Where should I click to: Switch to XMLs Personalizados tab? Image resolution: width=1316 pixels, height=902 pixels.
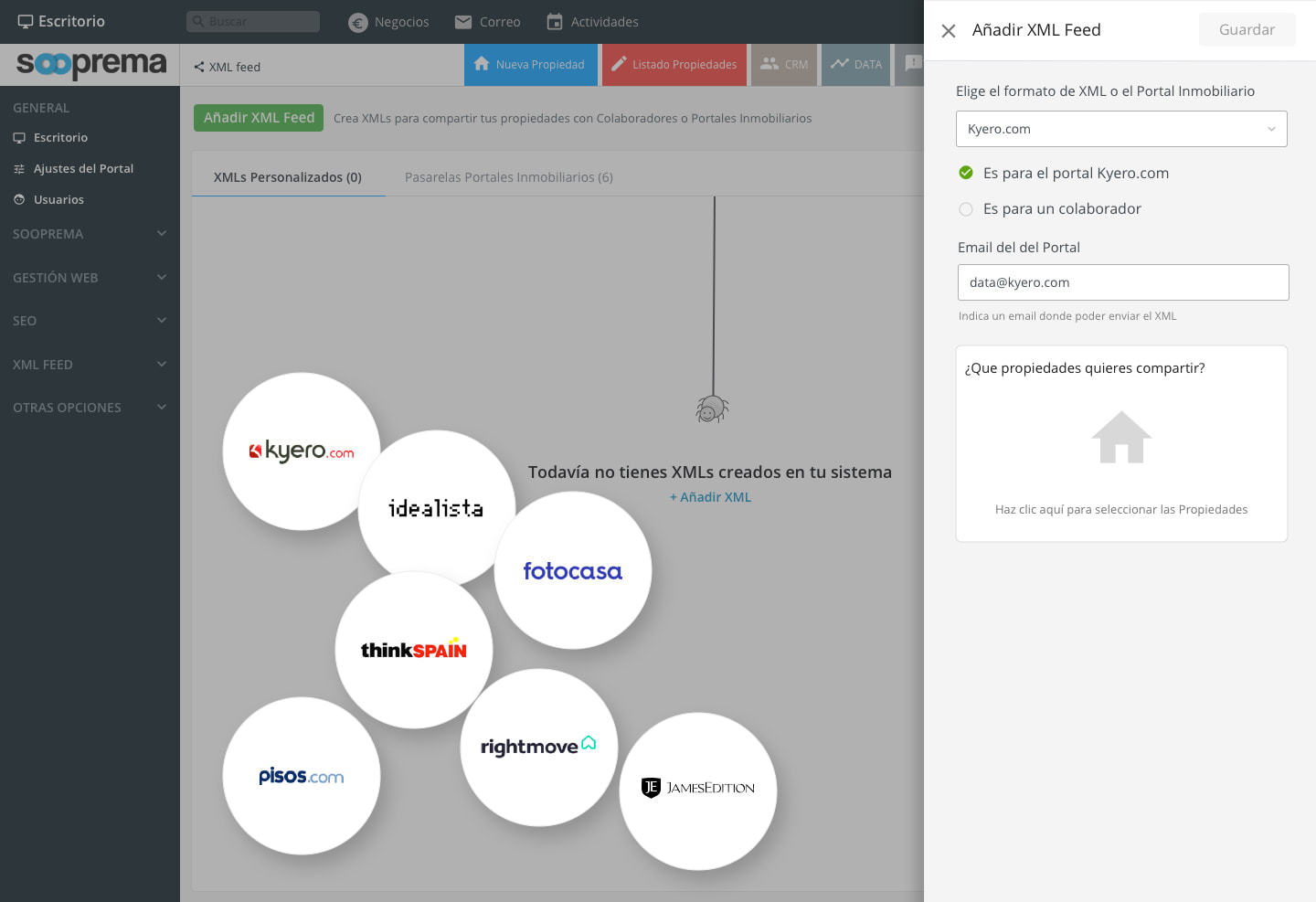pyautogui.click(x=288, y=177)
